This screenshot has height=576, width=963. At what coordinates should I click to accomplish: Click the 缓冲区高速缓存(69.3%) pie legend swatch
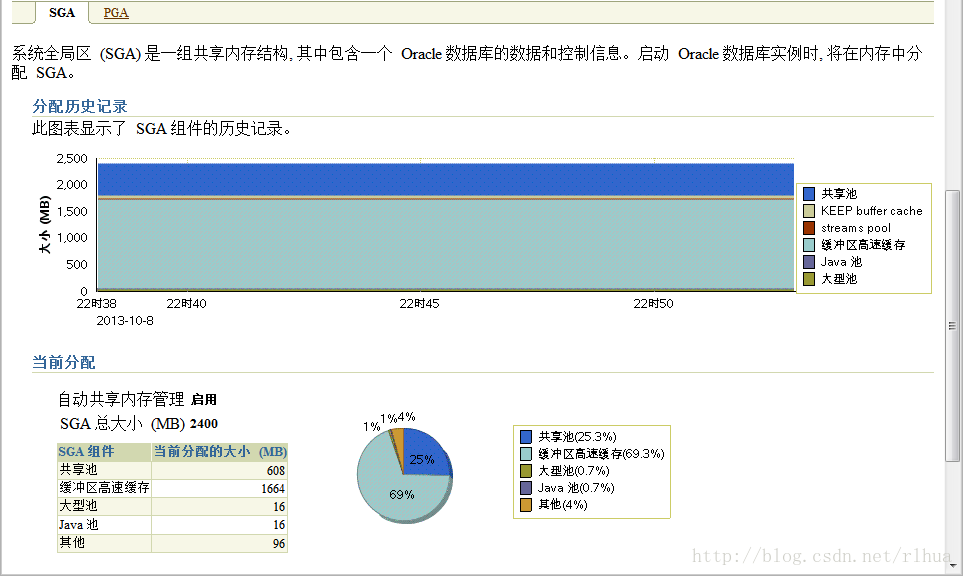coord(526,454)
